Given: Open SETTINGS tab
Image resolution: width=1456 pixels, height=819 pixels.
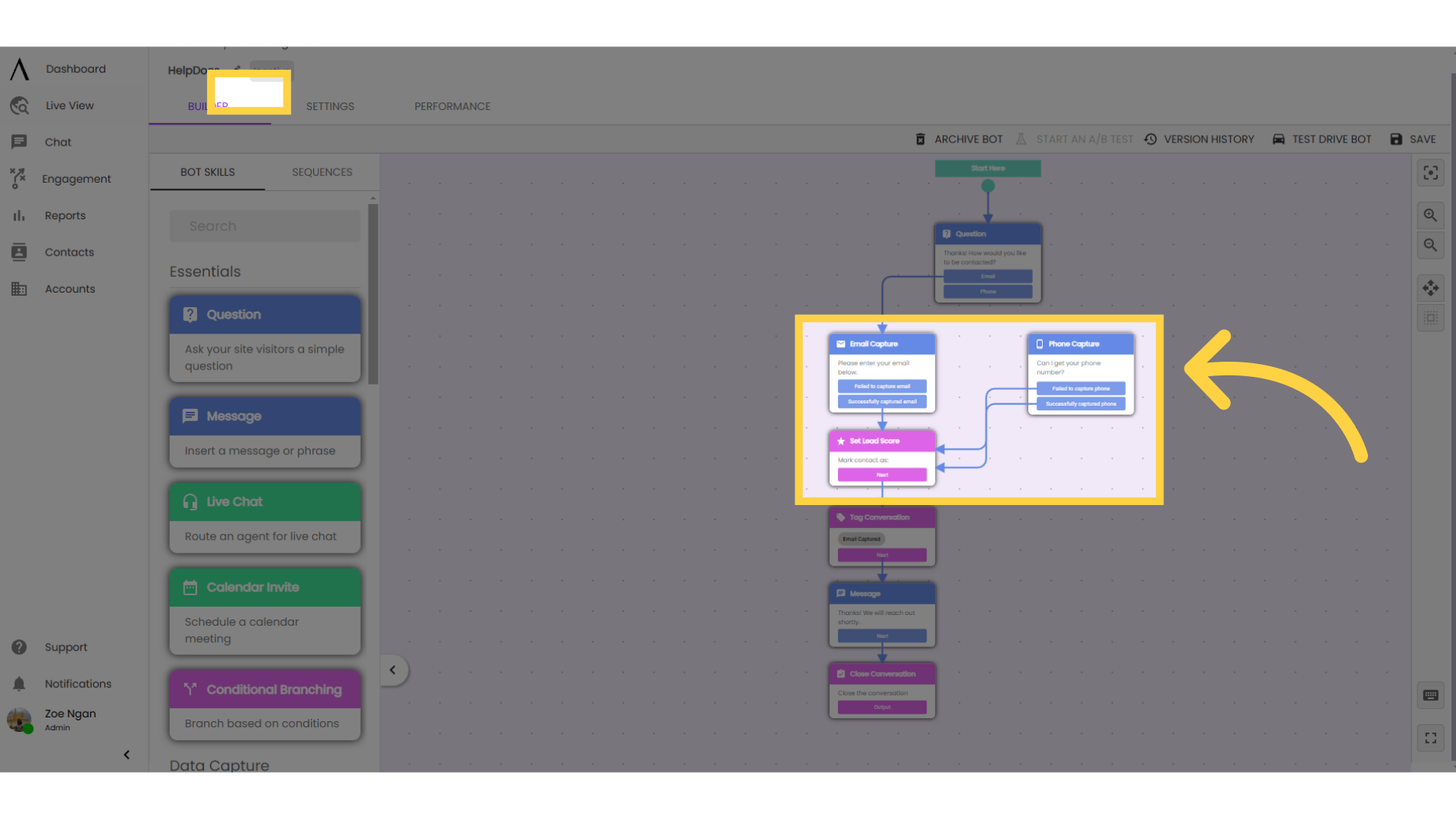Looking at the screenshot, I should (x=329, y=105).
